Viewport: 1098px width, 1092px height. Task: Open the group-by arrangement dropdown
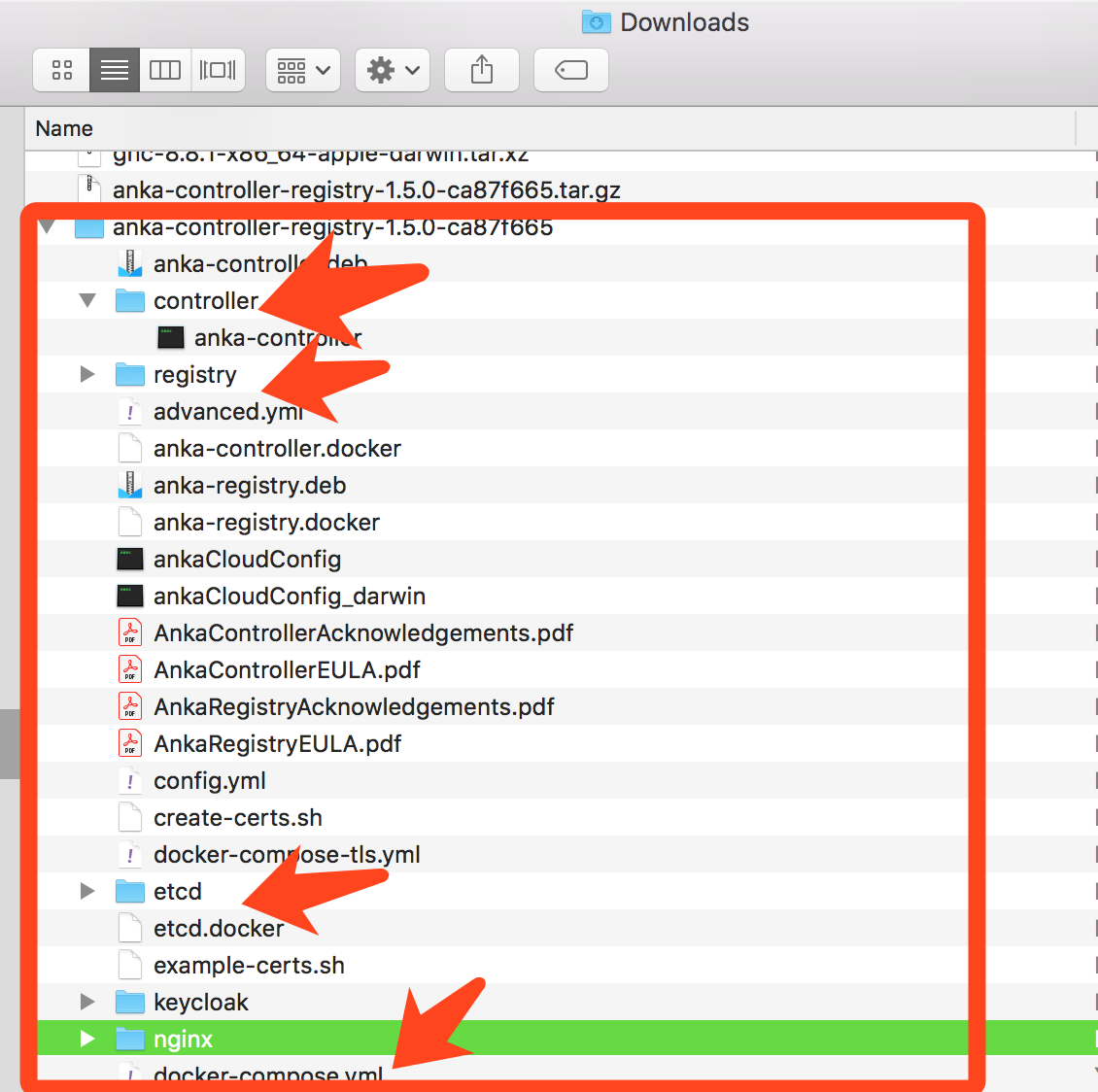click(303, 70)
